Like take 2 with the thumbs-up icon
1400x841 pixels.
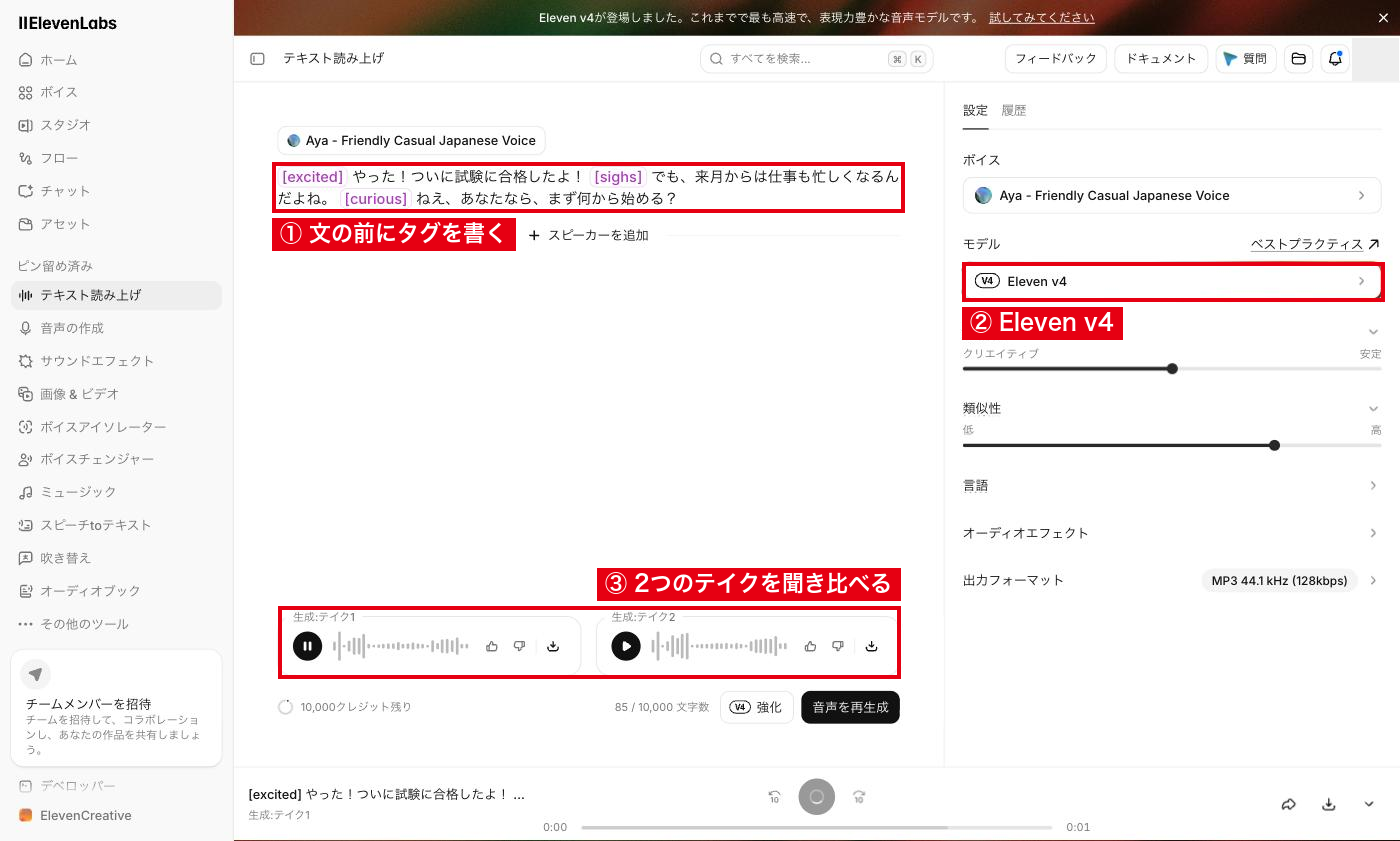810,646
